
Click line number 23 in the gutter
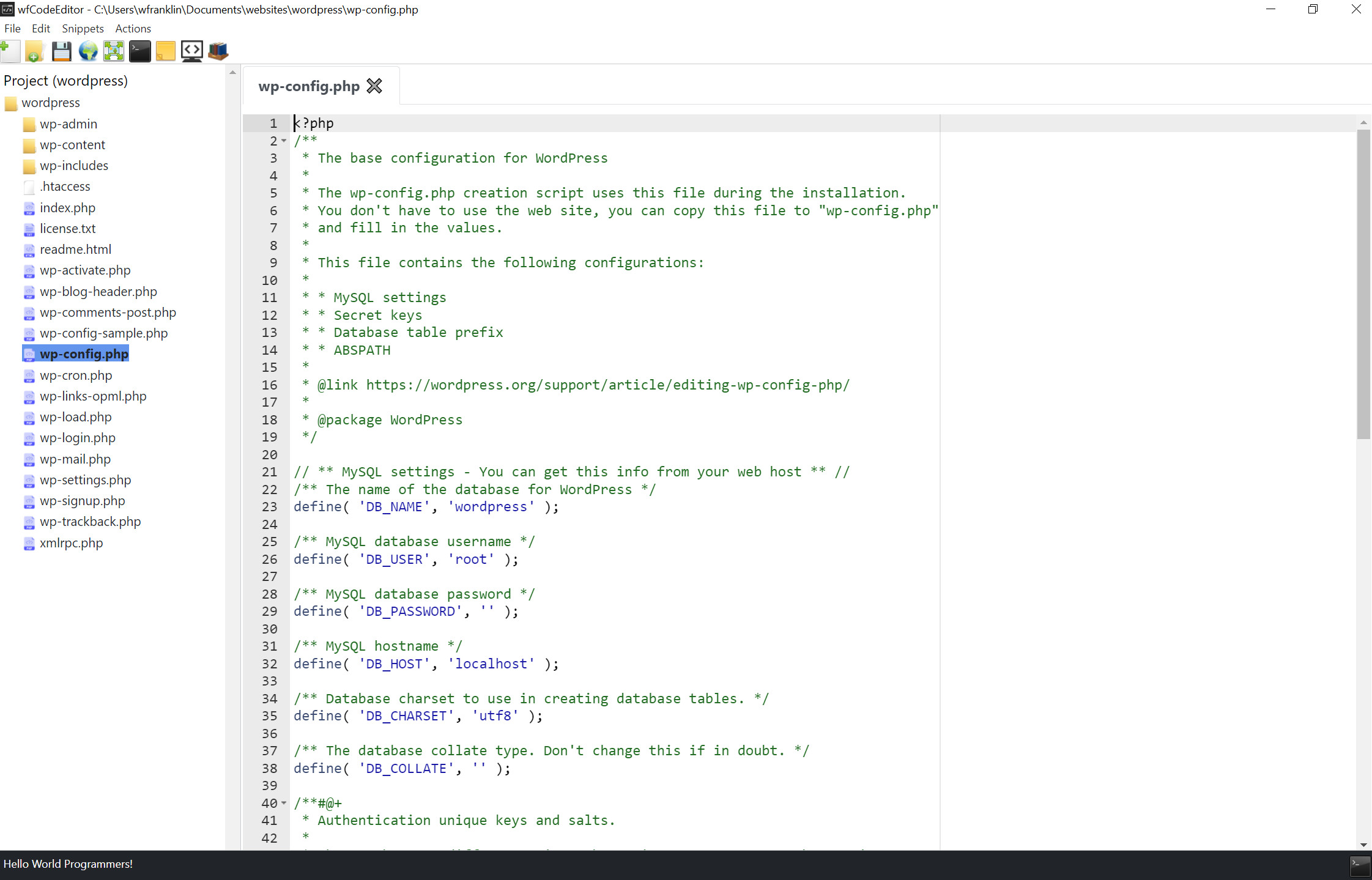click(269, 507)
